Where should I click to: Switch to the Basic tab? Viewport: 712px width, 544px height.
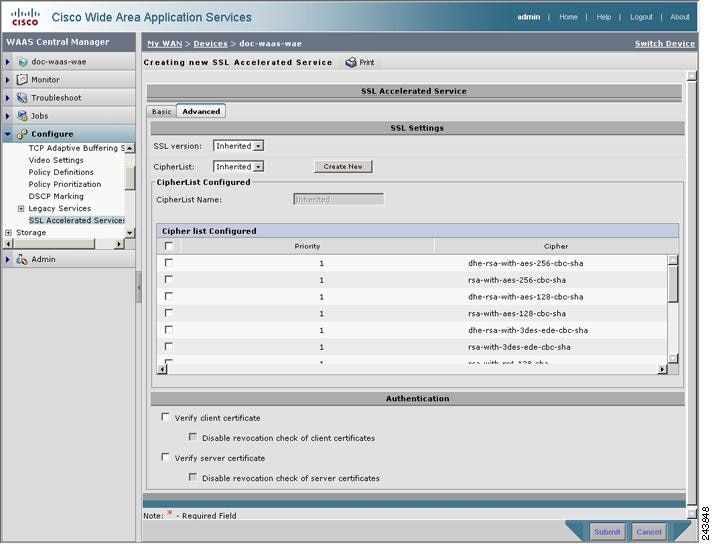[162, 112]
